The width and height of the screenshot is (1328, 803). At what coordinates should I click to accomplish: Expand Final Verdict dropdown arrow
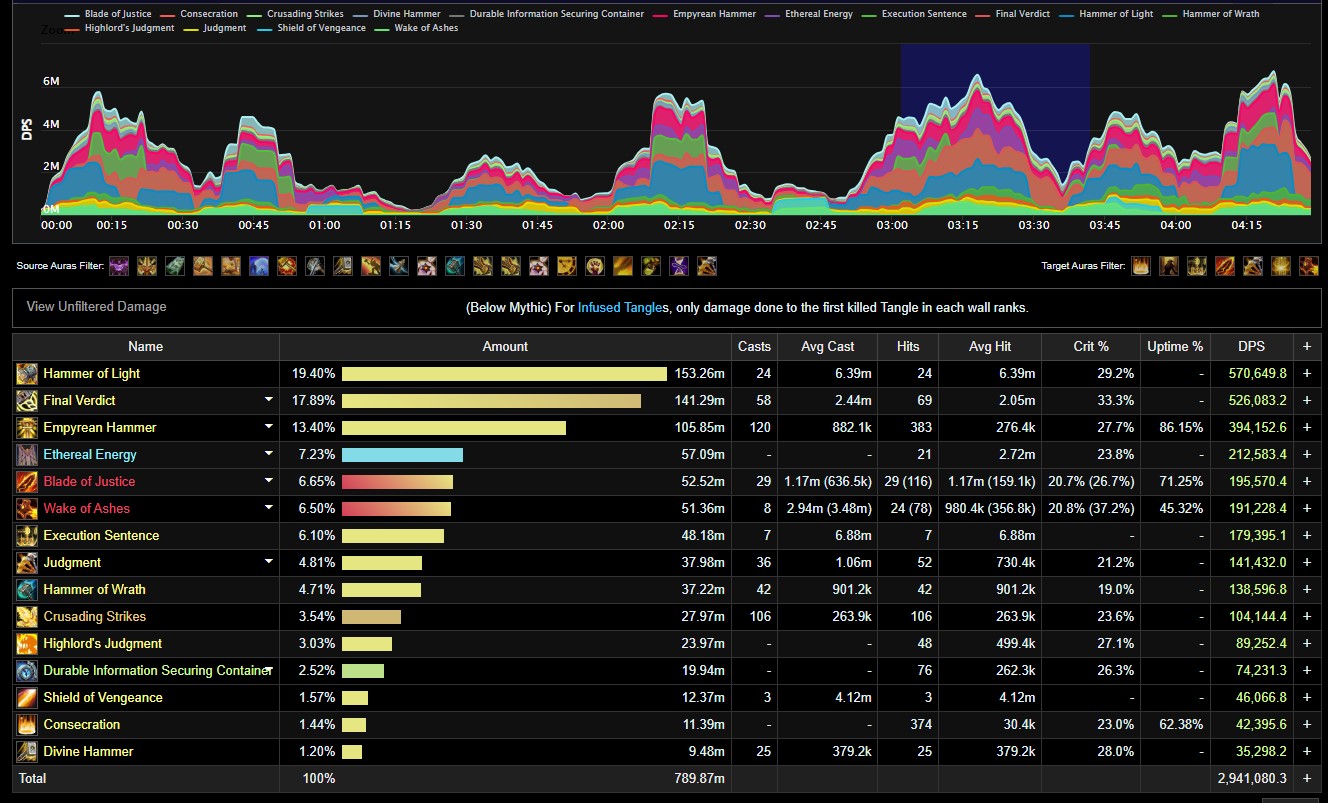click(268, 400)
